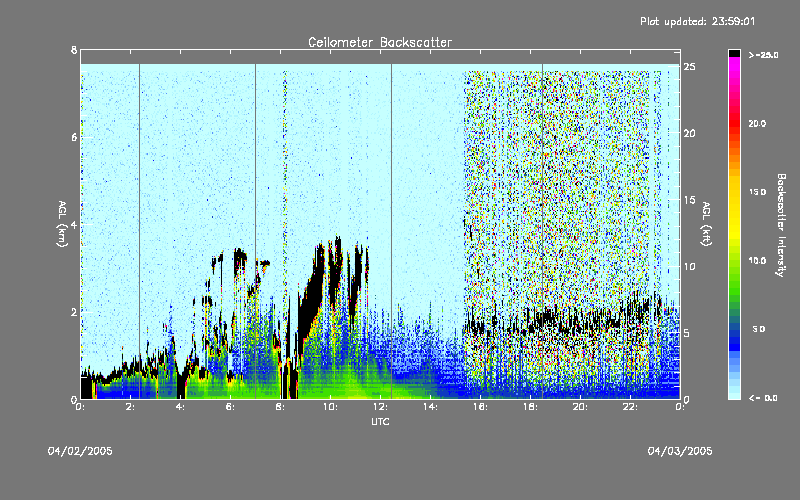Click the '>-25.0' colorbar value
The width and height of the screenshot is (800, 500).
pos(763,55)
